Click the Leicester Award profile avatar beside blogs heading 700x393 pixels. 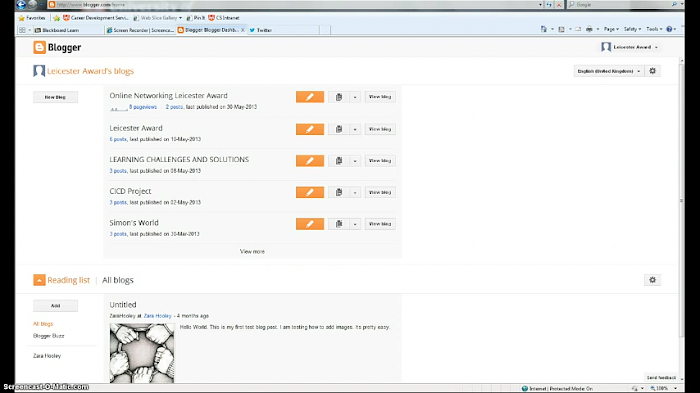pyautogui.click(x=39, y=71)
